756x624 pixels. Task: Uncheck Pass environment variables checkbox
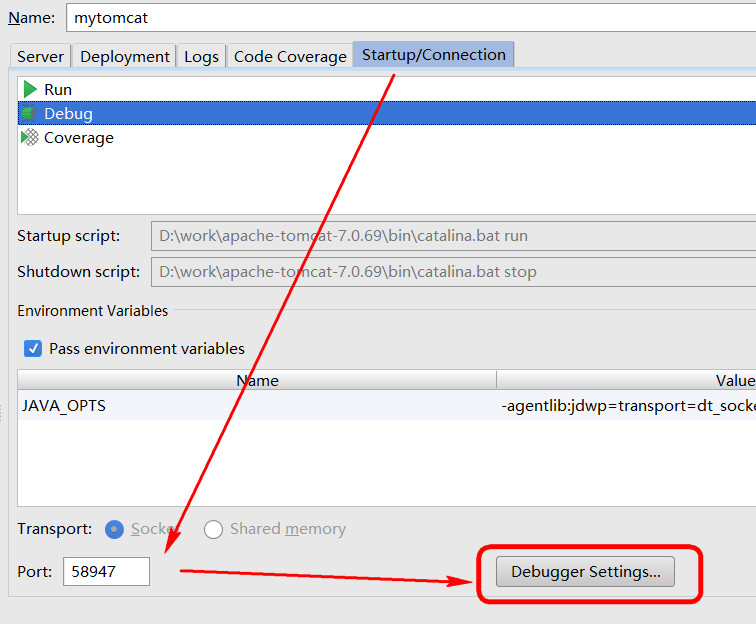33,348
